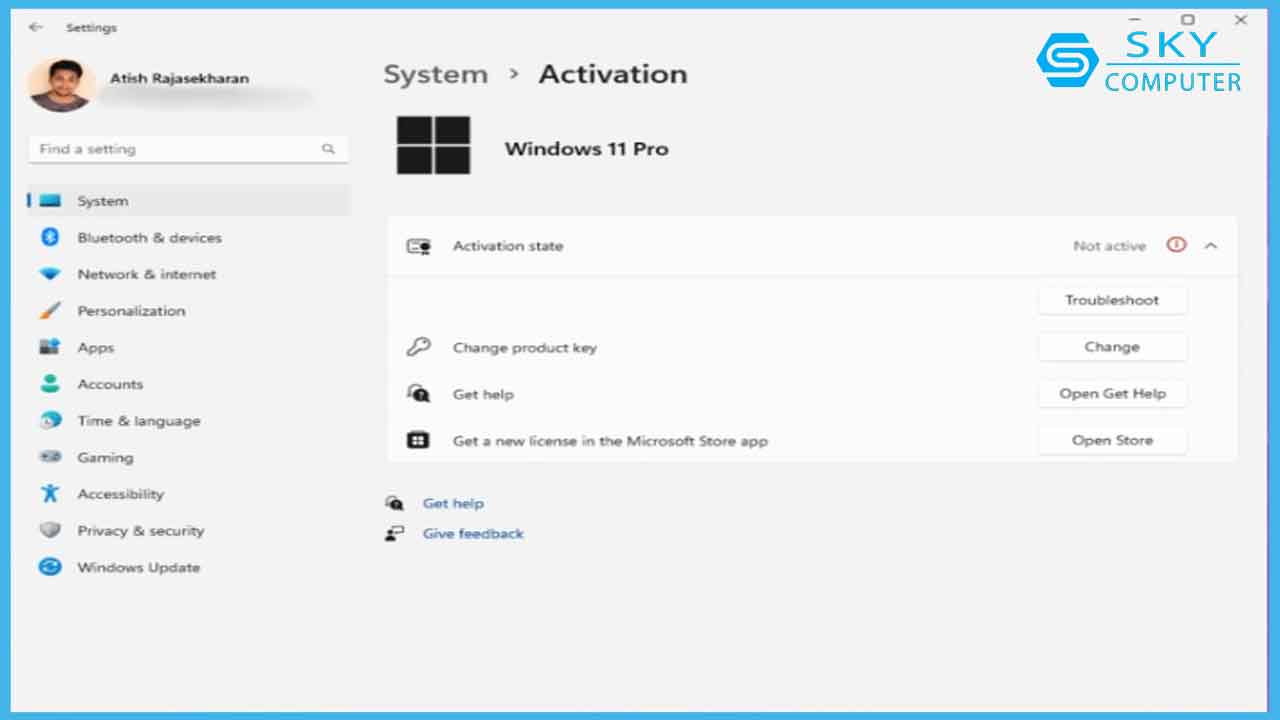Click the Activation state label
This screenshot has width=1280, height=720.
pyautogui.click(x=508, y=246)
